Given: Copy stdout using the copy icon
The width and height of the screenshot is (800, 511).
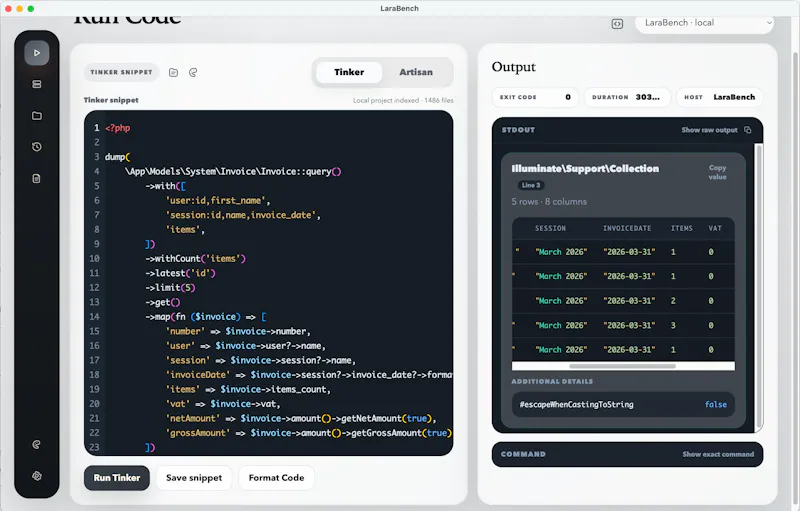Looking at the screenshot, I should click(x=747, y=130).
